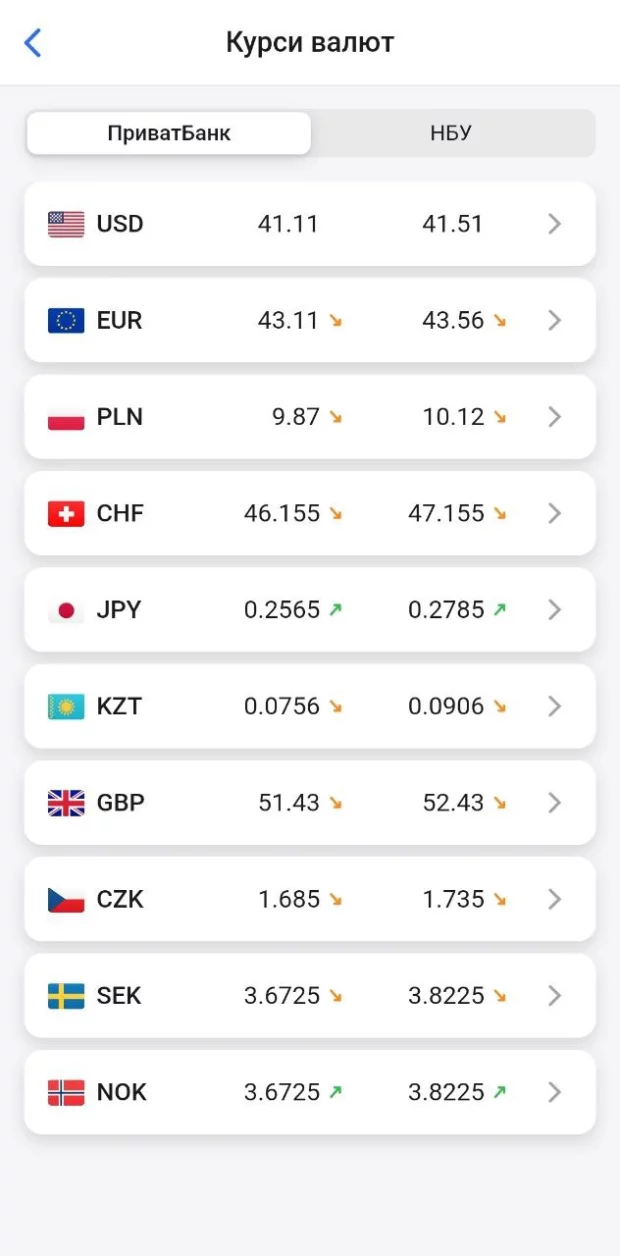
Task: Open GBP details via right chevron
Action: 555,803
